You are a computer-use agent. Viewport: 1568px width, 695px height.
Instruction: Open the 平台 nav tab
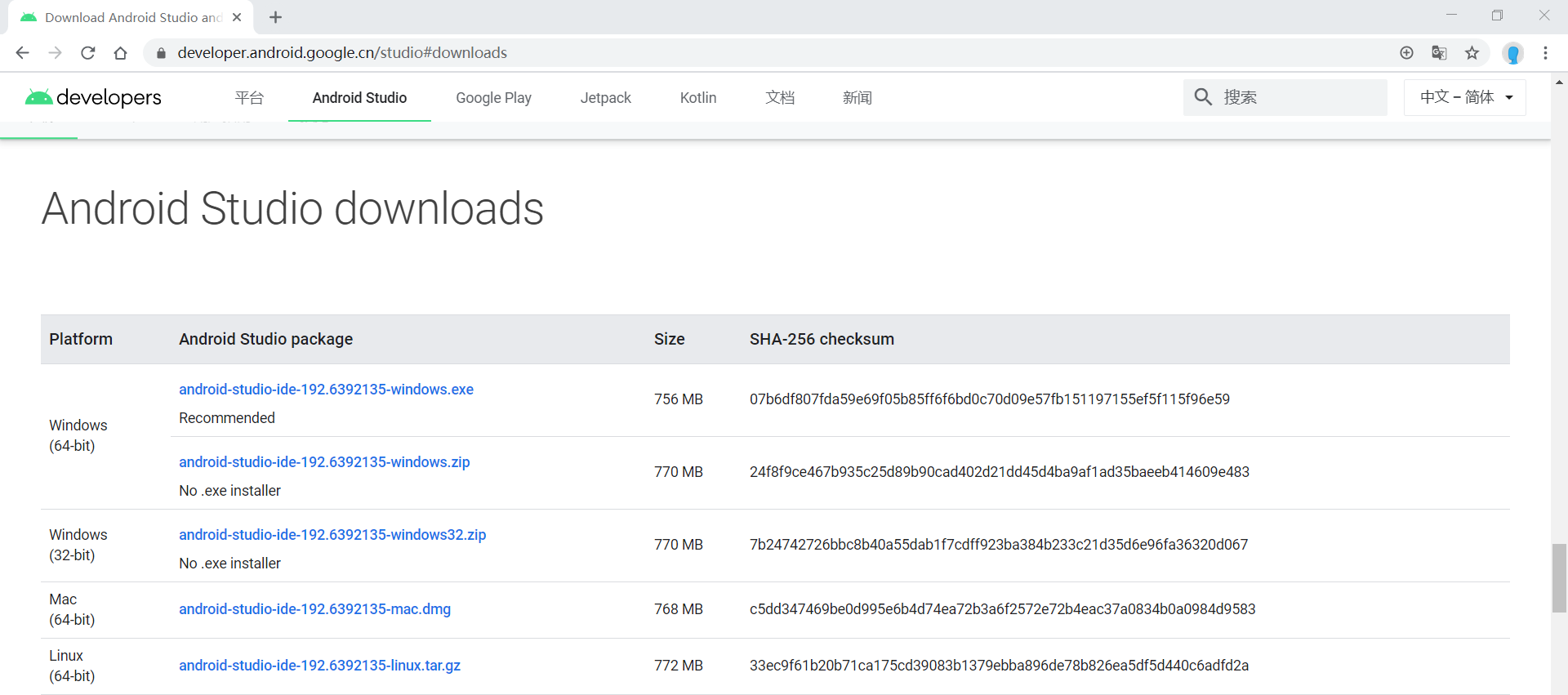coord(249,98)
